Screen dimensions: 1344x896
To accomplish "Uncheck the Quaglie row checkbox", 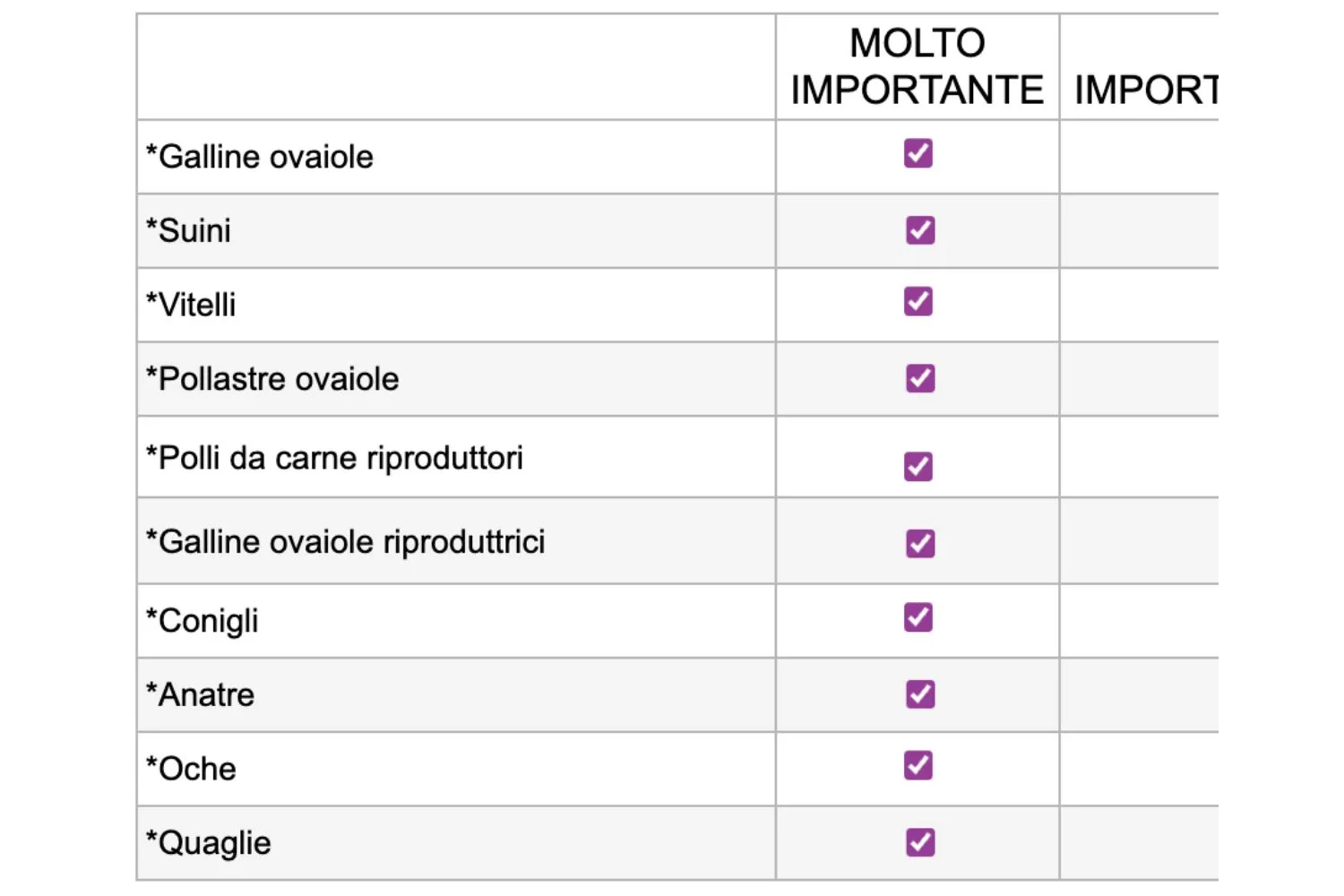I will [x=920, y=842].
